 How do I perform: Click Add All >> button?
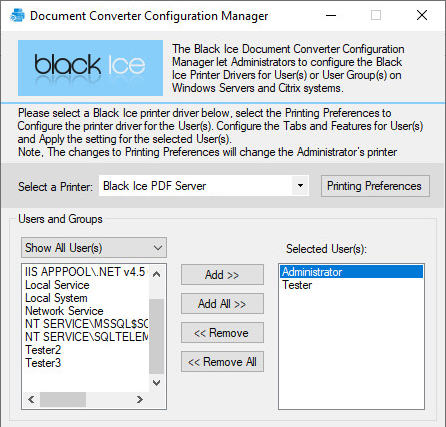(222, 304)
